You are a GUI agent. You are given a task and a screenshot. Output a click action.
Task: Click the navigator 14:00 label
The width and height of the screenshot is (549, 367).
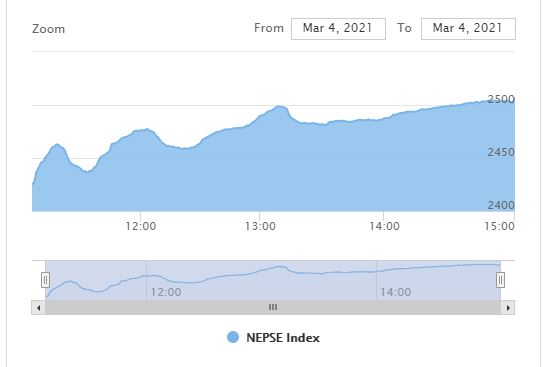tap(396, 292)
